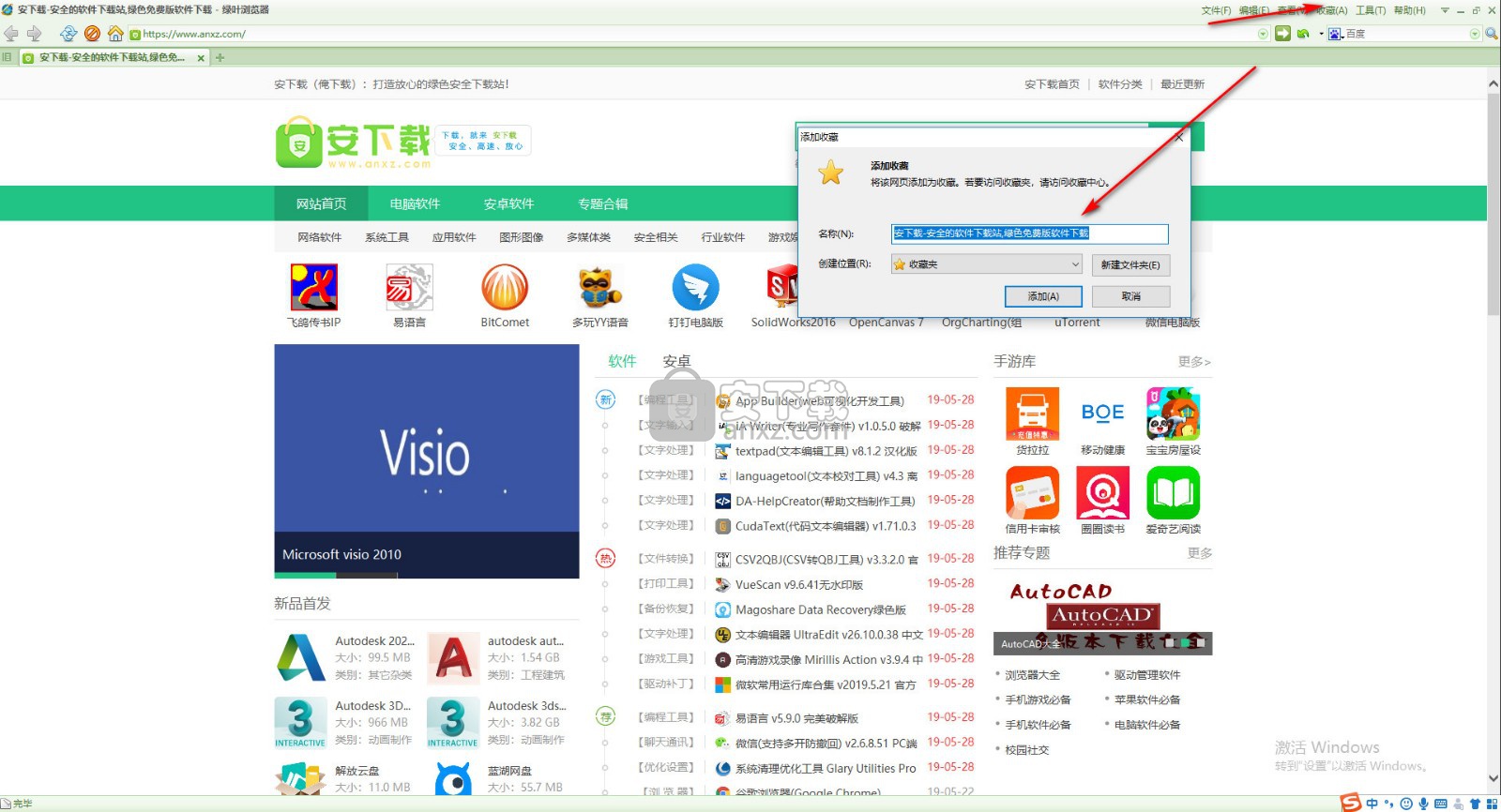Click the 易语言 software icon
Image resolution: width=1501 pixels, height=812 pixels.
(x=410, y=287)
